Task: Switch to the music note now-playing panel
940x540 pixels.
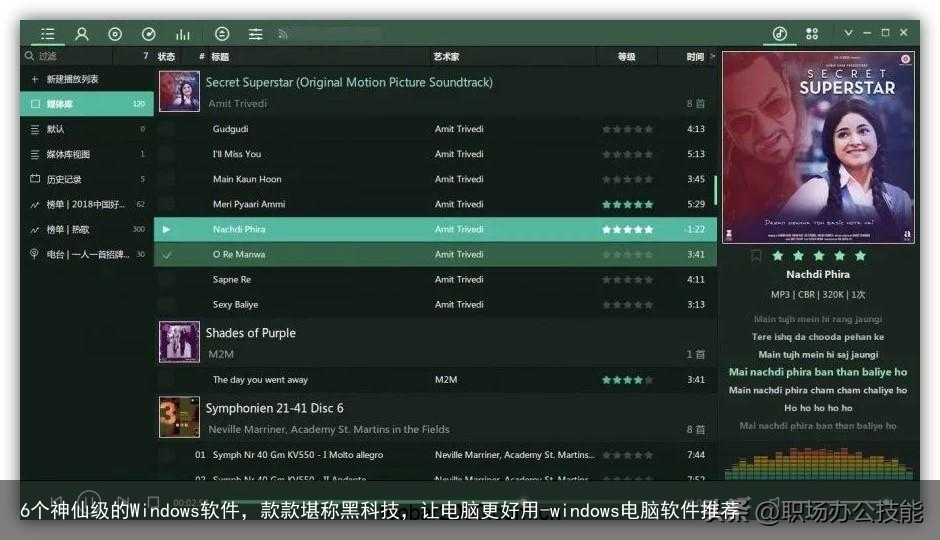Action: [779, 34]
